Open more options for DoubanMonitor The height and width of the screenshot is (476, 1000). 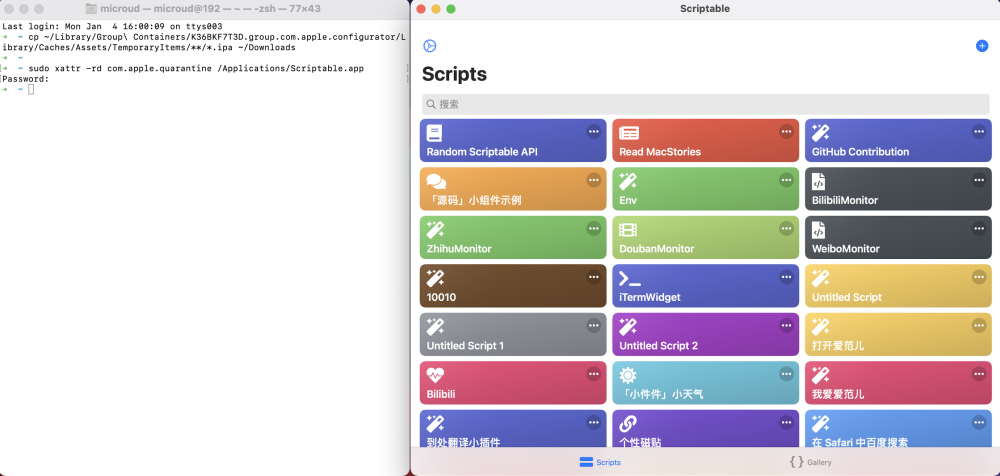click(x=786, y=228)
